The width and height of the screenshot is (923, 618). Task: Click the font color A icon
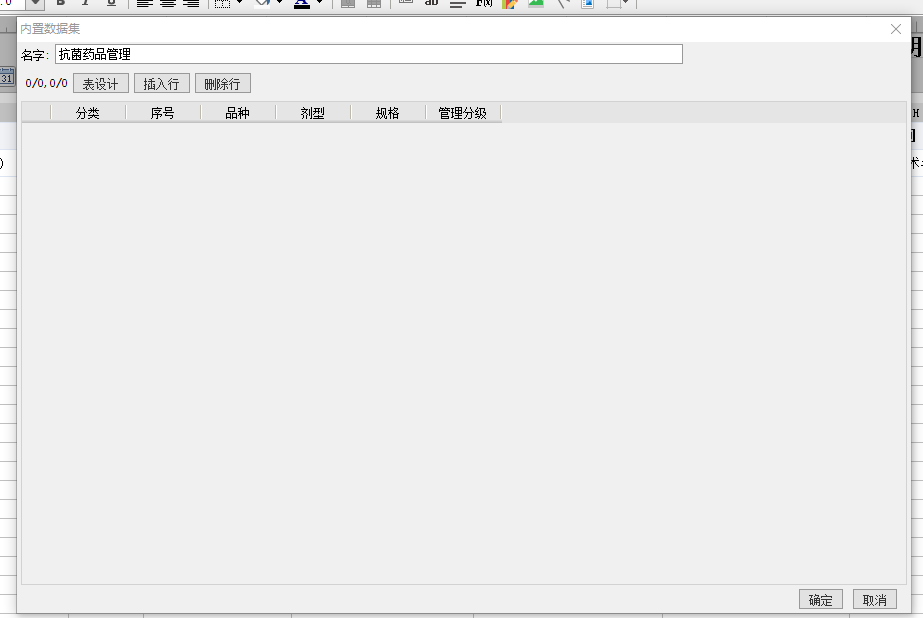(x=302, y=3)
